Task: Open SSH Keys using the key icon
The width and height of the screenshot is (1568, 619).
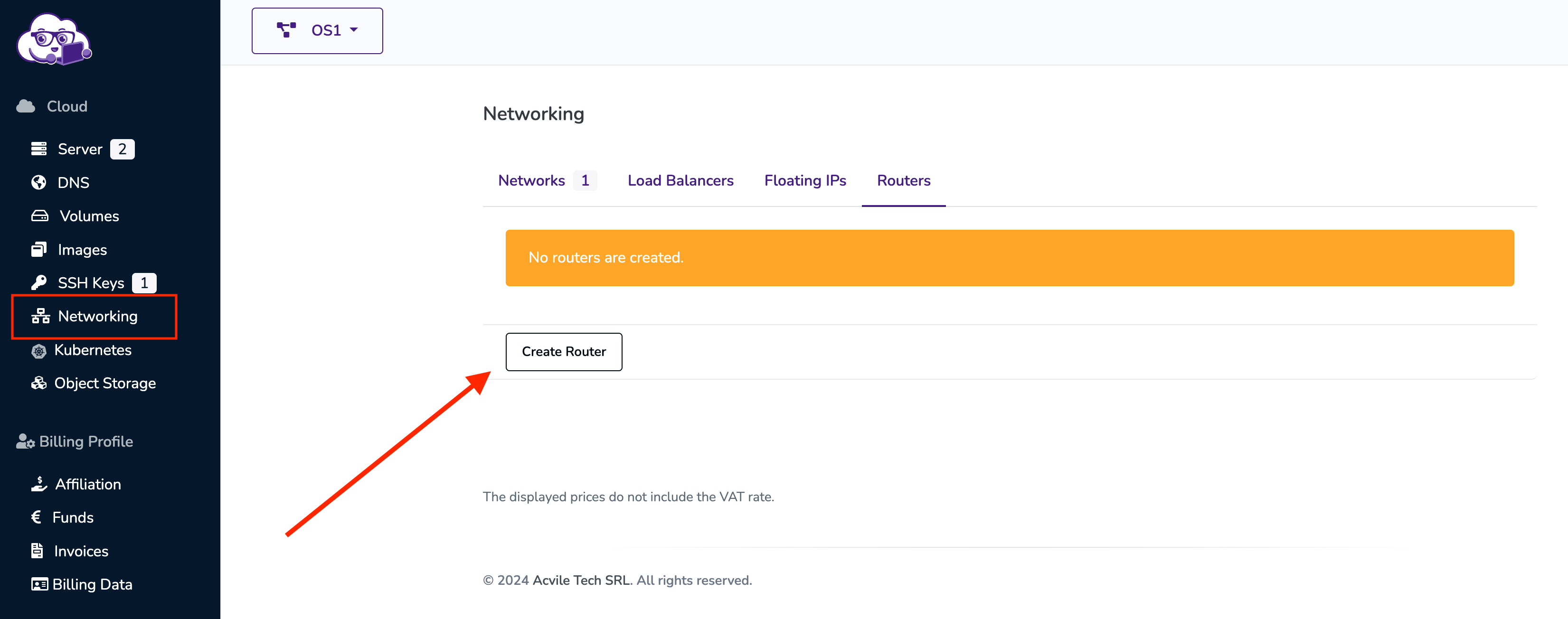Action: click(x=38, y=282)
